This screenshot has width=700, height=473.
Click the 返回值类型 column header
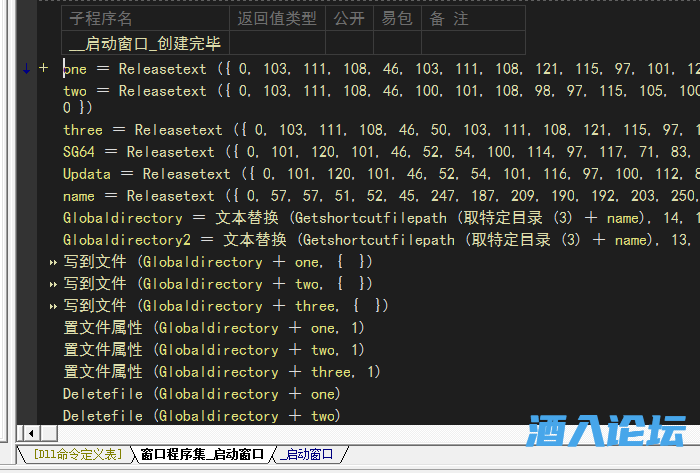point(277,18)
